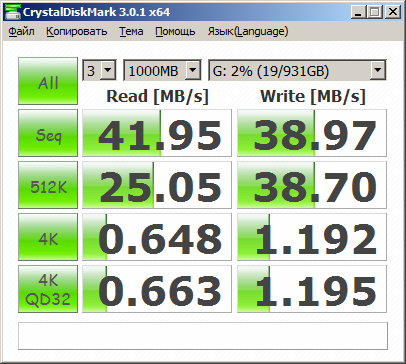
Task: Click the Read [MB/s] column header
Action: click(157, 96)
